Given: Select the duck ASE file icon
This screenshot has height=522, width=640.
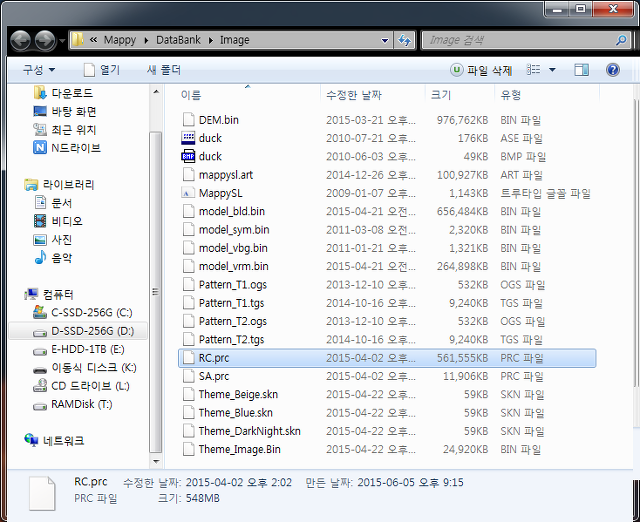Looking at the screenshot, I should point(188,138).
